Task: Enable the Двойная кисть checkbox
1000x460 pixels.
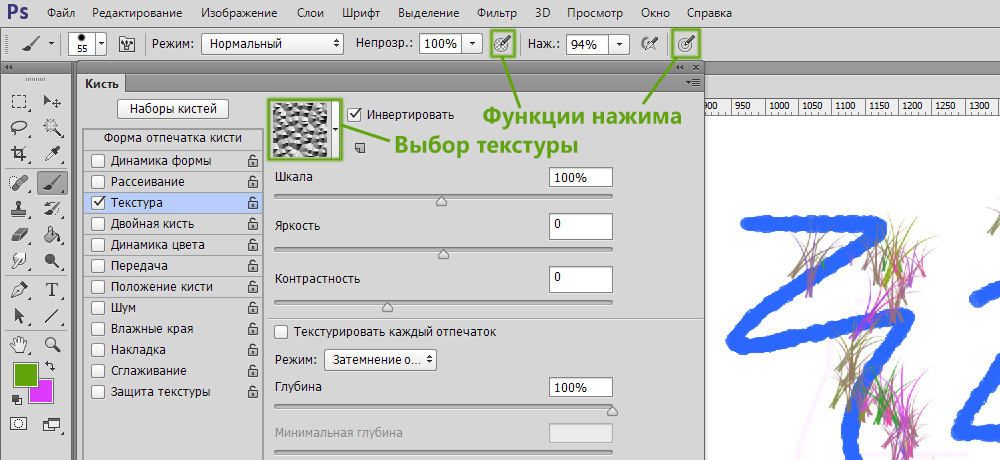Action: coord(98,224)
